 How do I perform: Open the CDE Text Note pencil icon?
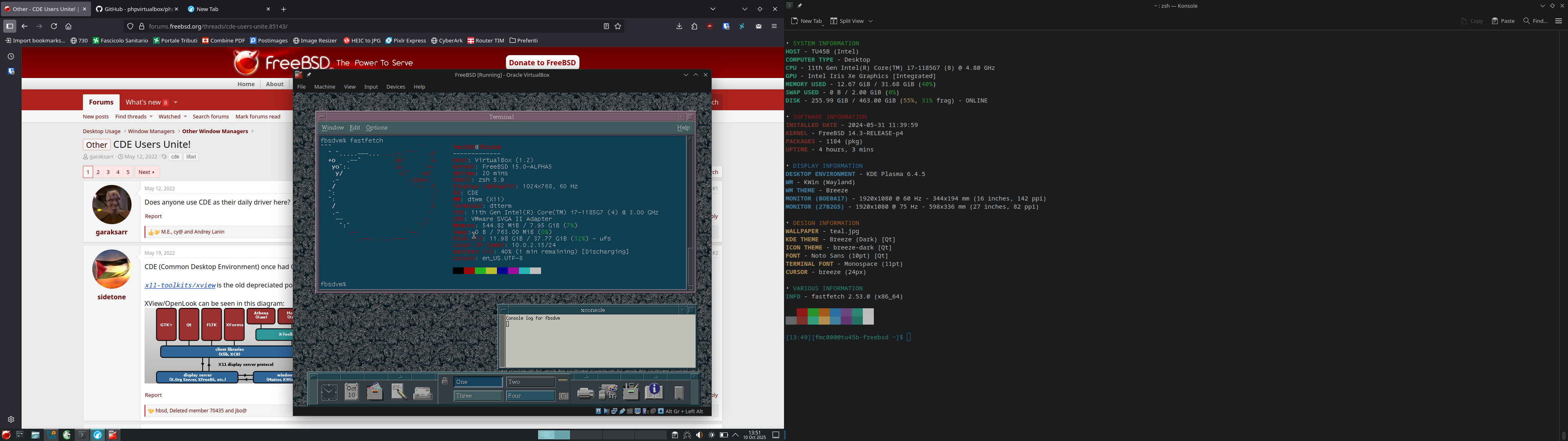pos(399,392)
